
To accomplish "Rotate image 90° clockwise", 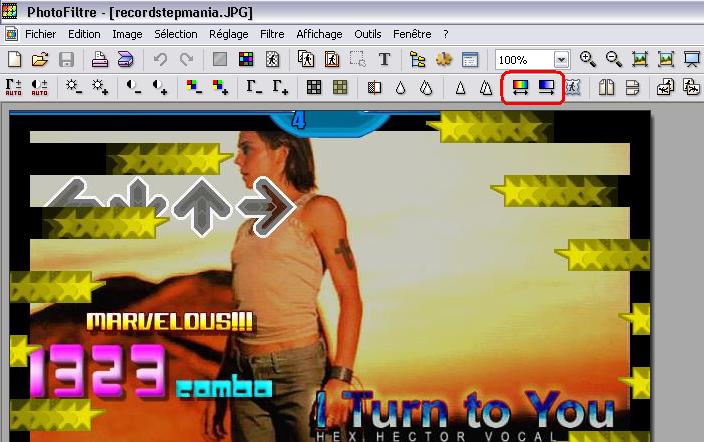I will (691, 87).
